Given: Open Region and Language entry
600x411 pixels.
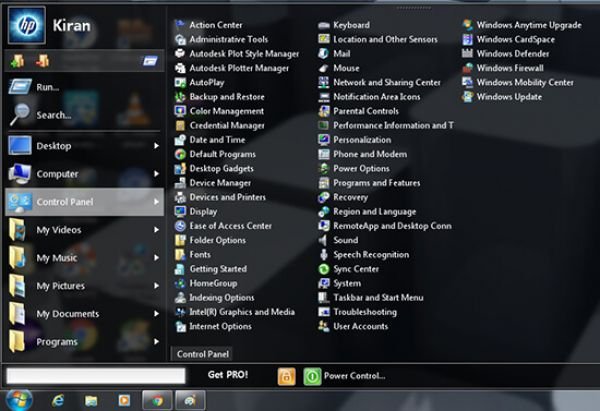Looking at the screenshot, I should pyautogui.click(x=367, y=212).
